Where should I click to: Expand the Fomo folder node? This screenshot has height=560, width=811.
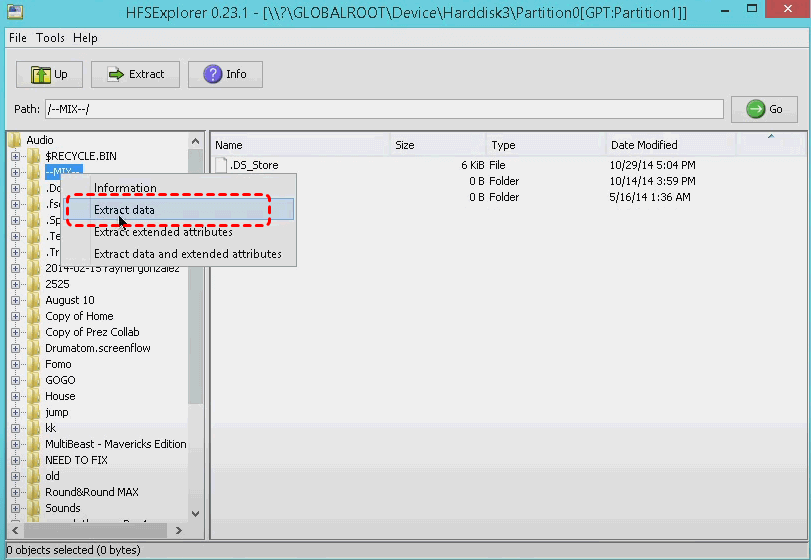click(16, 364)
